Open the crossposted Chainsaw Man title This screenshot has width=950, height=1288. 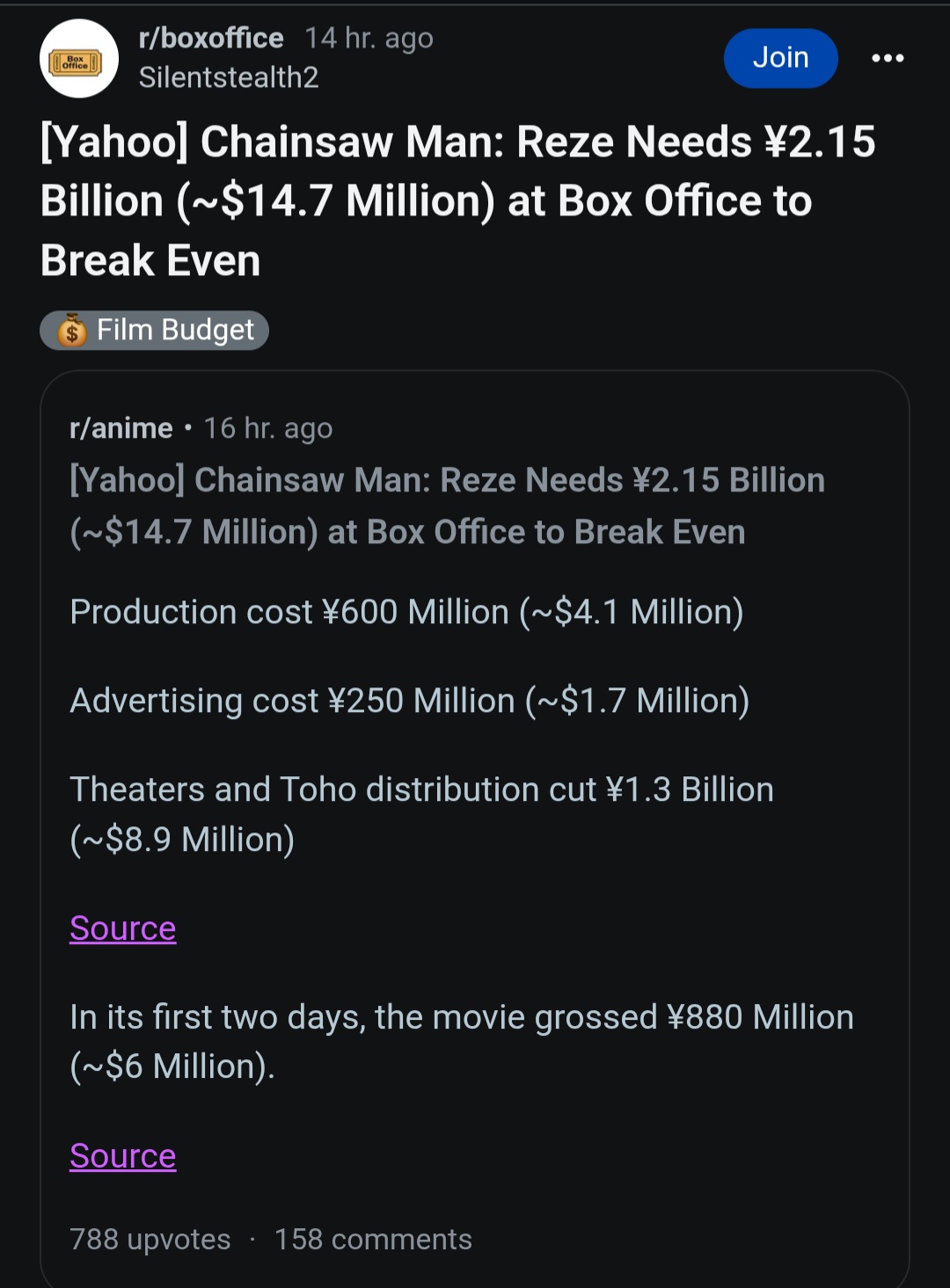click(x=447, y=506)
